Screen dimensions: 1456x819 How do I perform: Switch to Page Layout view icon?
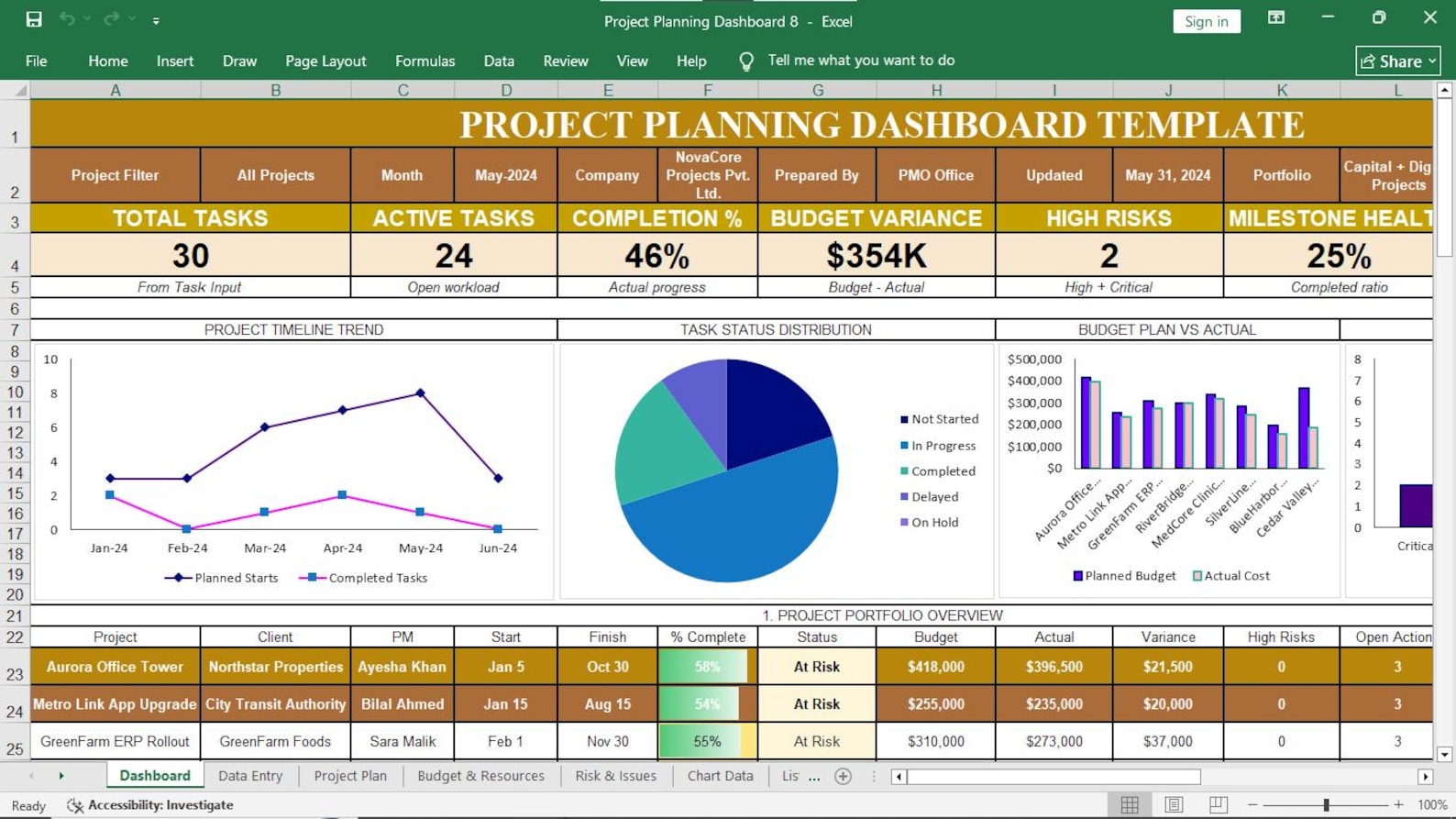point(1174,805)
